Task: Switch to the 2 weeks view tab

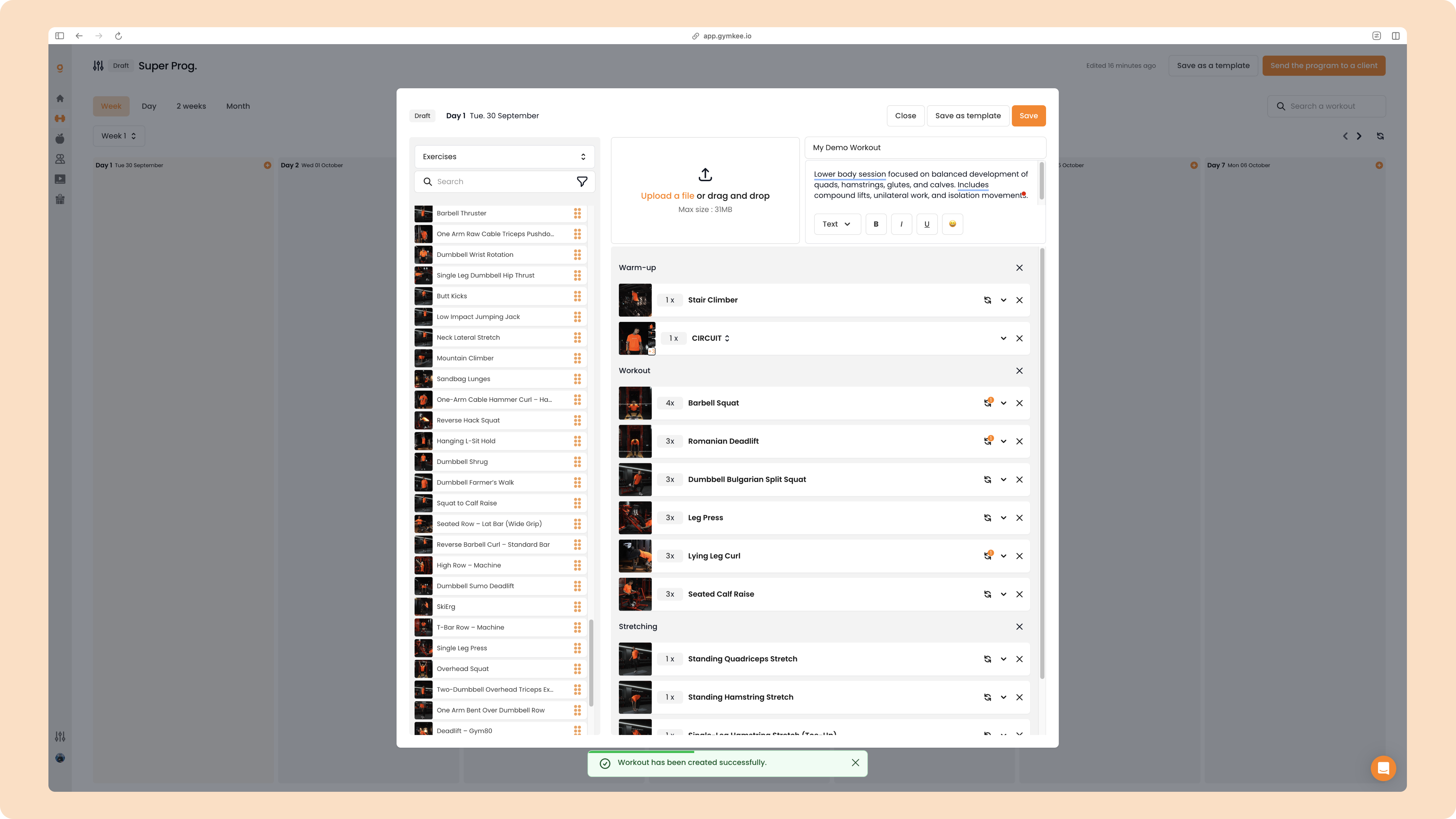Action: (191, 106)
